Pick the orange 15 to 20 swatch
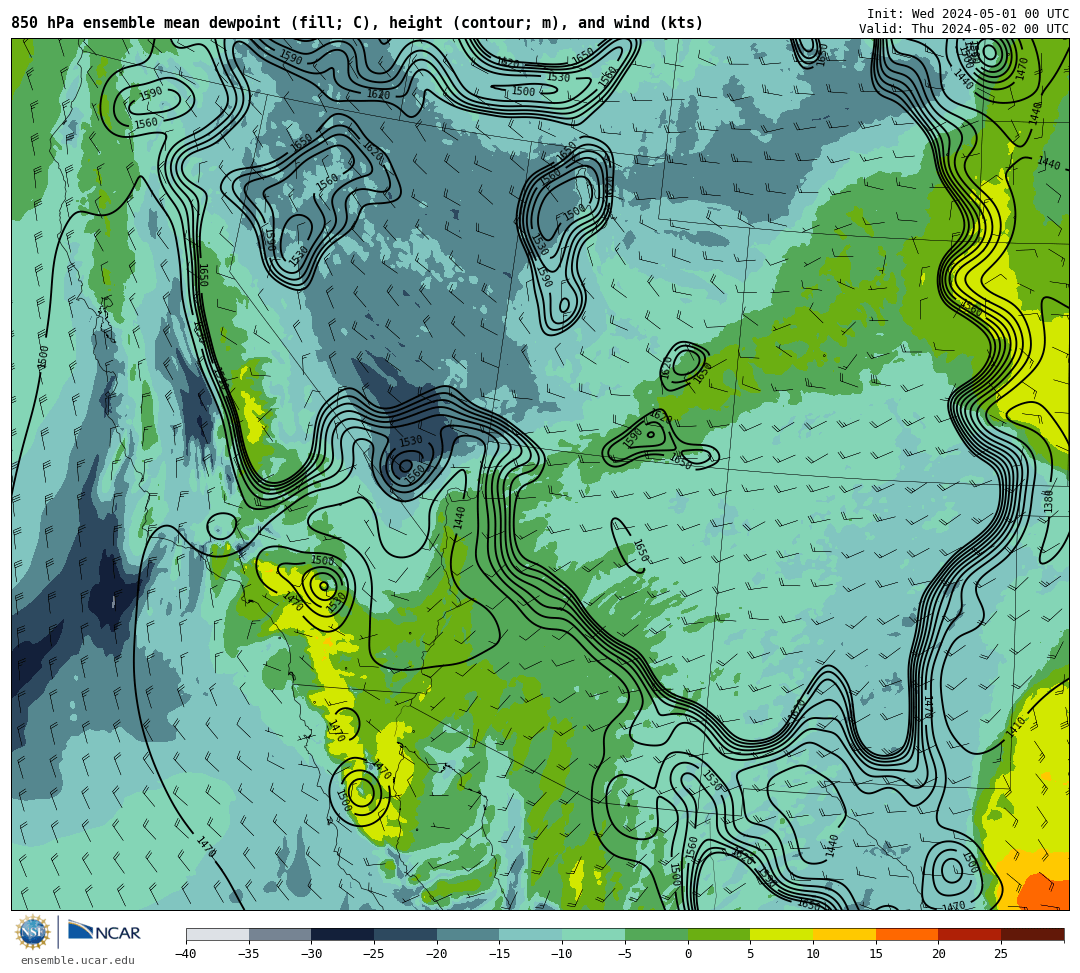 907,934
